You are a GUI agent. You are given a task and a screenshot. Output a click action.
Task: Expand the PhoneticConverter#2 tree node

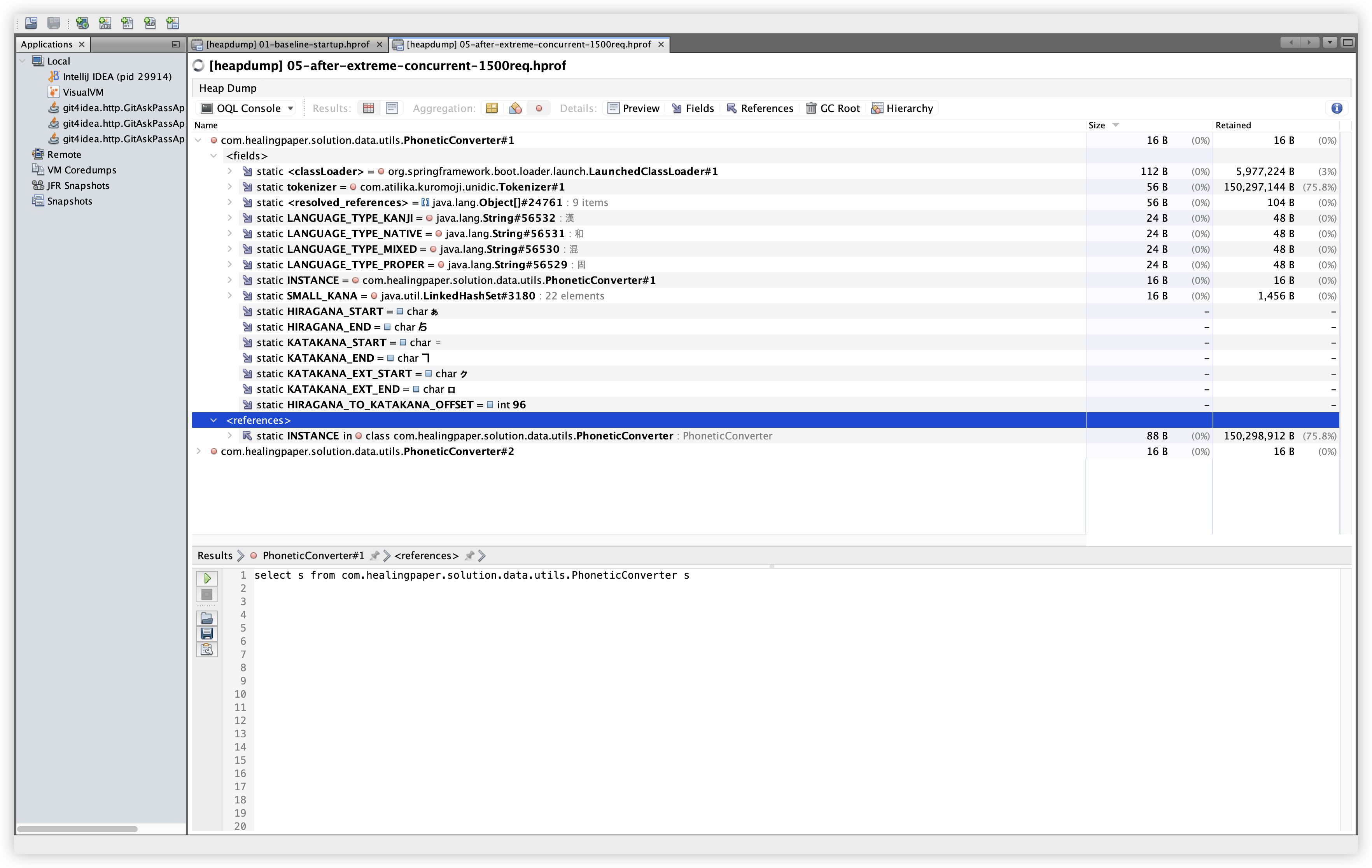pyautogui.click(x=198, y=451)
